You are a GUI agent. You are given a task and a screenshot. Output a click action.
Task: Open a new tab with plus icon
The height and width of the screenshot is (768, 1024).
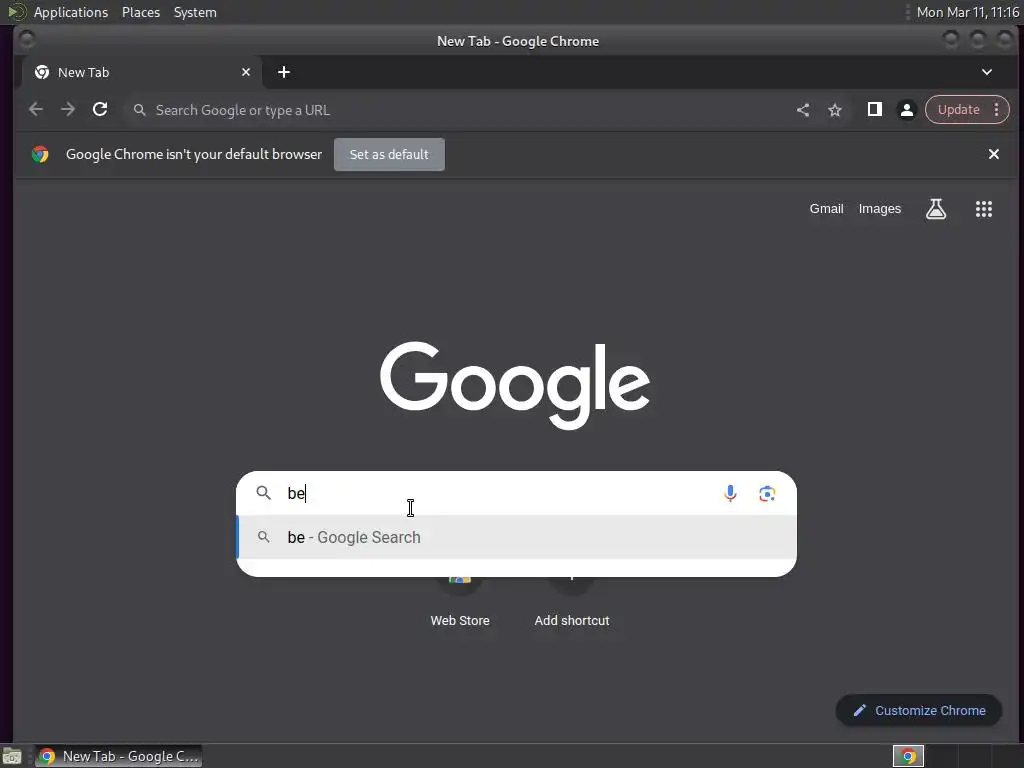pyautogui.click(x=283, y=72)
